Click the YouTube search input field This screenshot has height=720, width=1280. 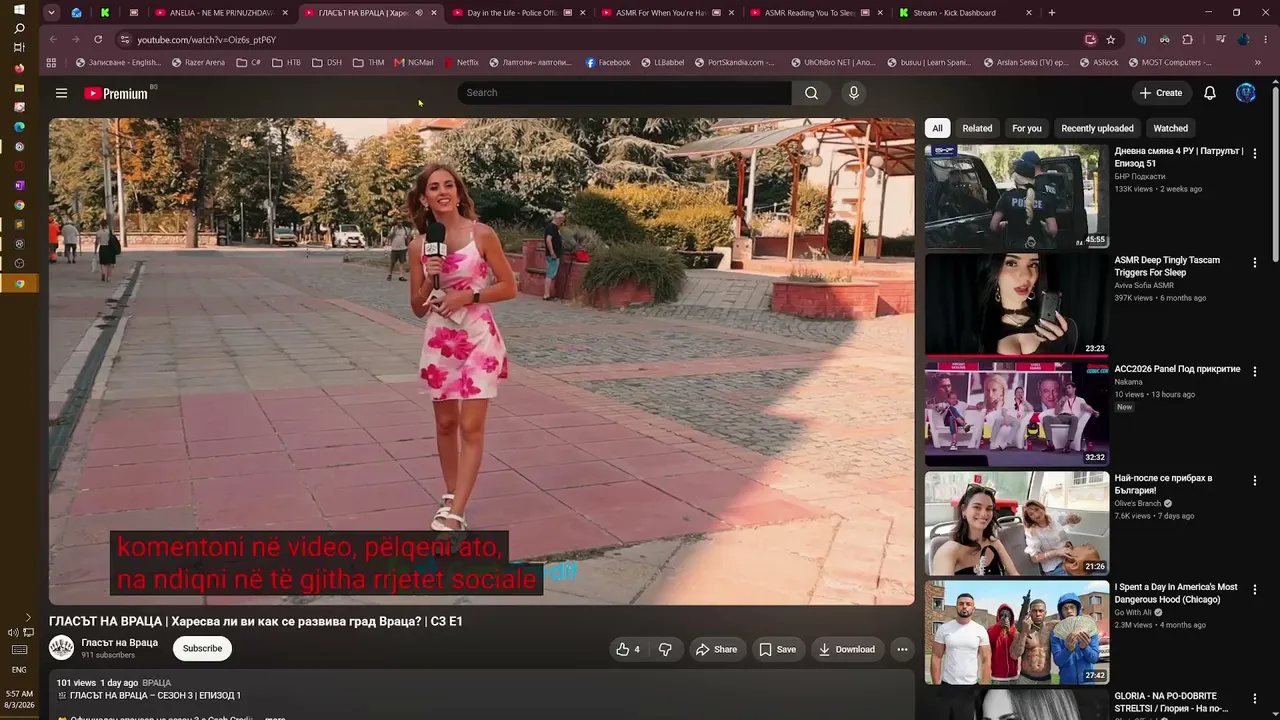[x=624, y=93]
